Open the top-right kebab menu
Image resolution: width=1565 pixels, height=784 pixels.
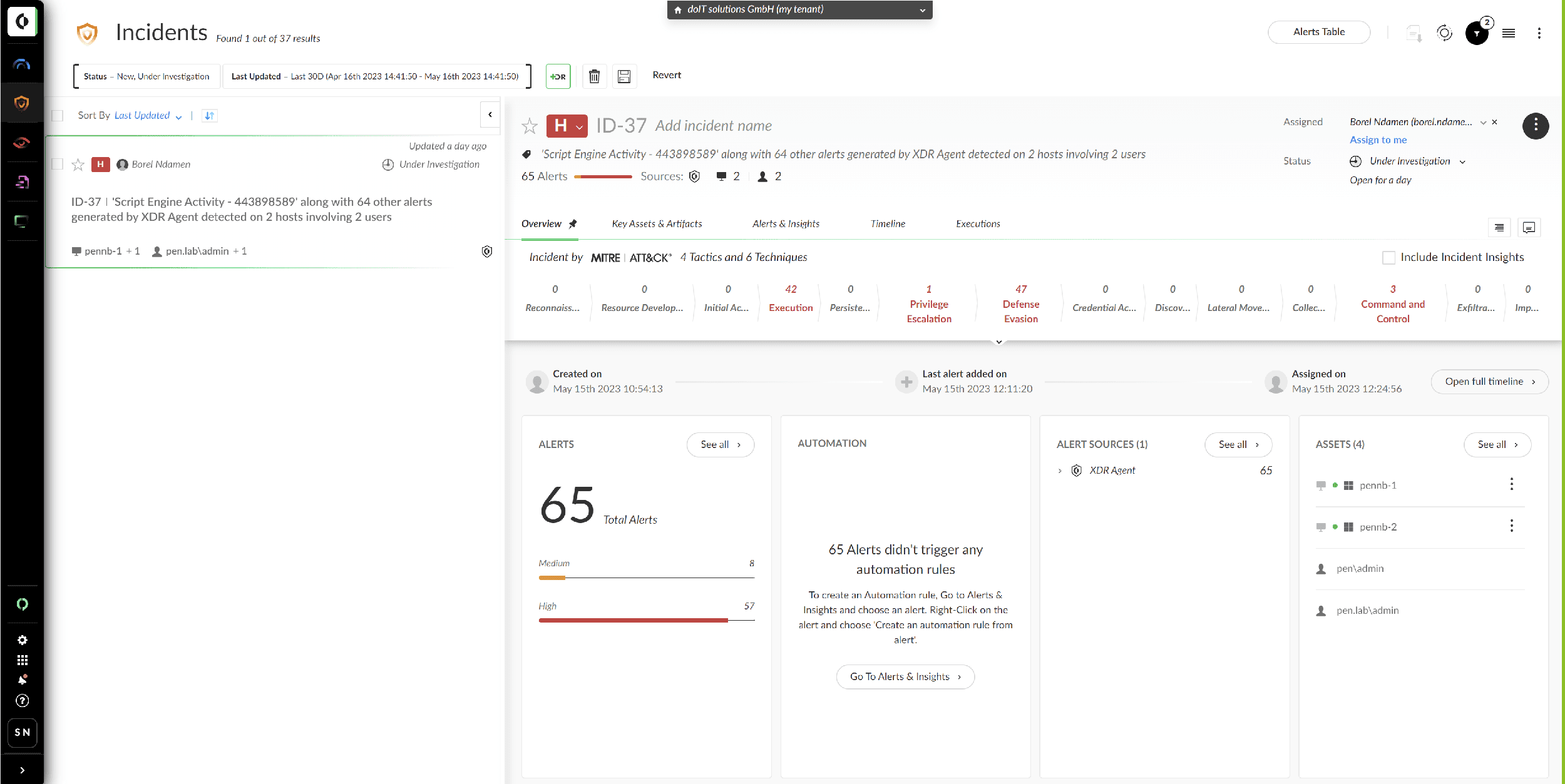coord(1539,33)
